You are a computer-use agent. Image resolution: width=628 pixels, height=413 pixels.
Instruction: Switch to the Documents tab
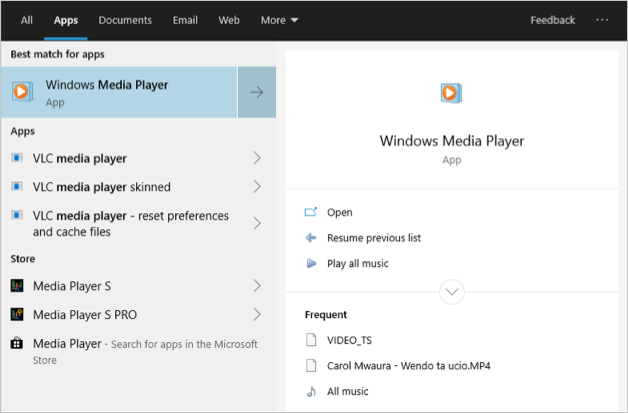point(125,20)
